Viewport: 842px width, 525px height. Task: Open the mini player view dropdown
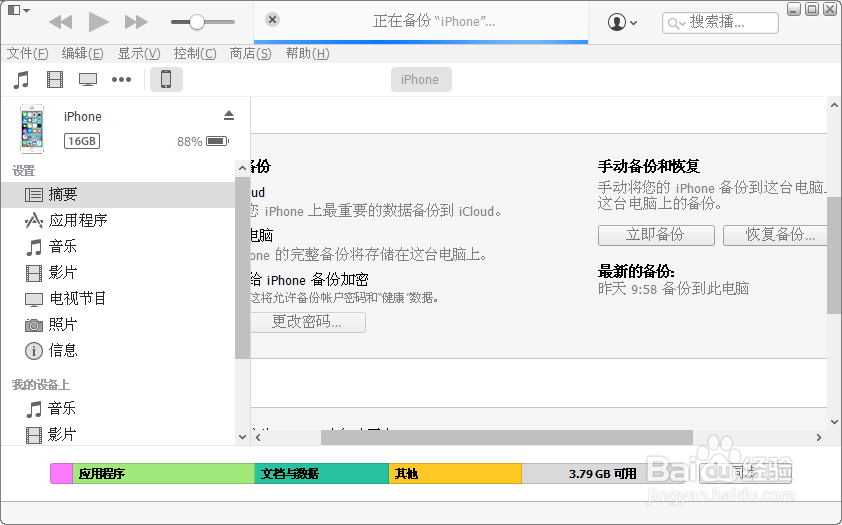point(19,10)
